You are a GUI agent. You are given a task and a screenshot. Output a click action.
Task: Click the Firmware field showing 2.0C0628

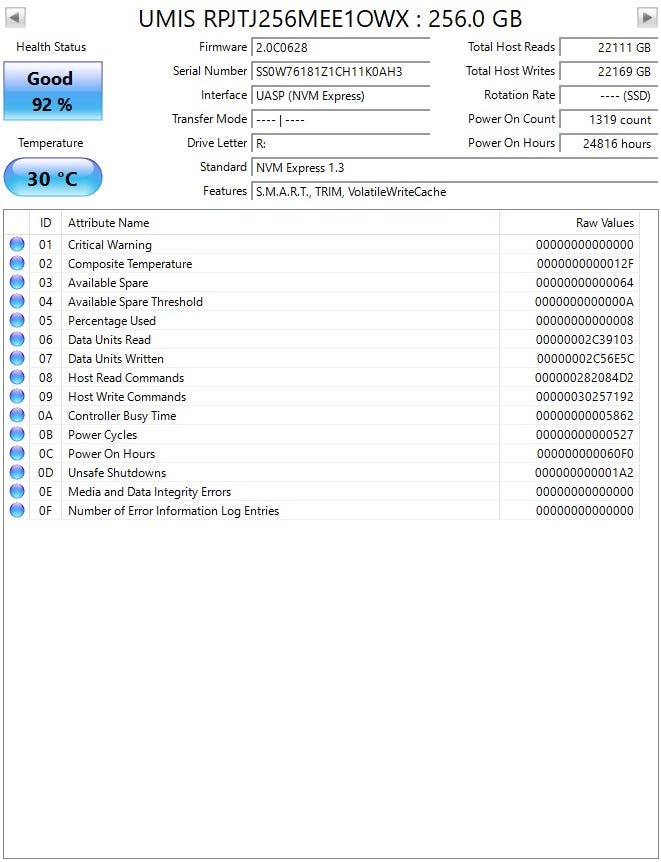(340, 48)
